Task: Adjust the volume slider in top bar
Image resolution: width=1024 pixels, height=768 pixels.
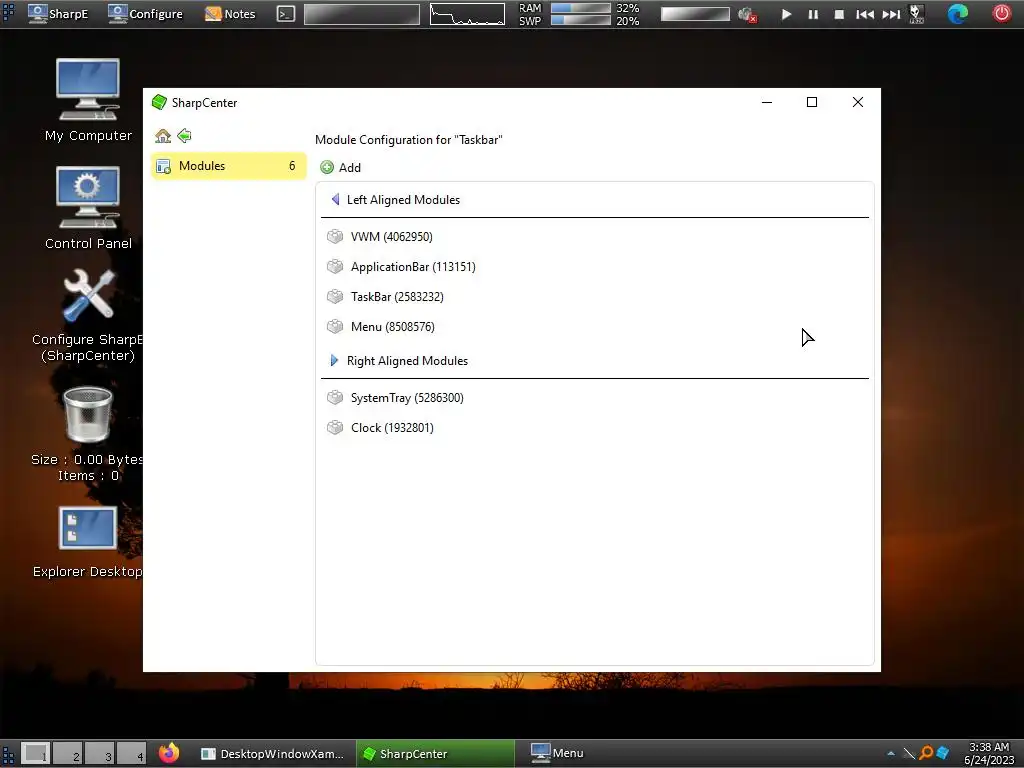Action: tap(695, 14)
